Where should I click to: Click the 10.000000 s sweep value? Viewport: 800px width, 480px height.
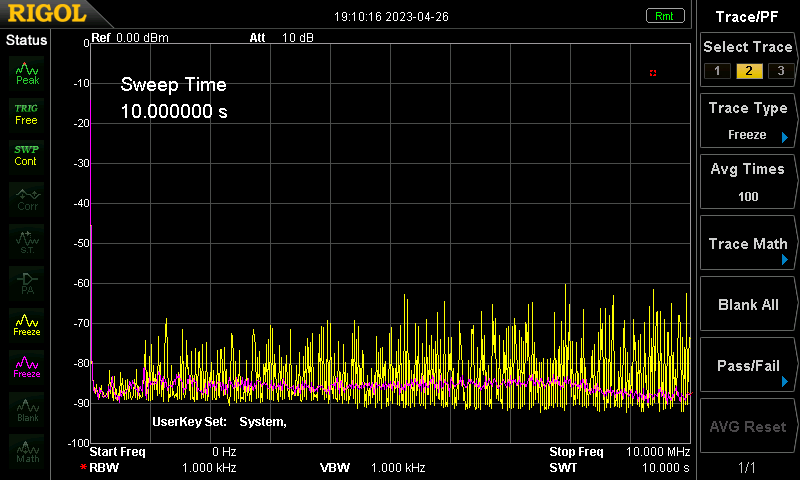coord(174,111)
